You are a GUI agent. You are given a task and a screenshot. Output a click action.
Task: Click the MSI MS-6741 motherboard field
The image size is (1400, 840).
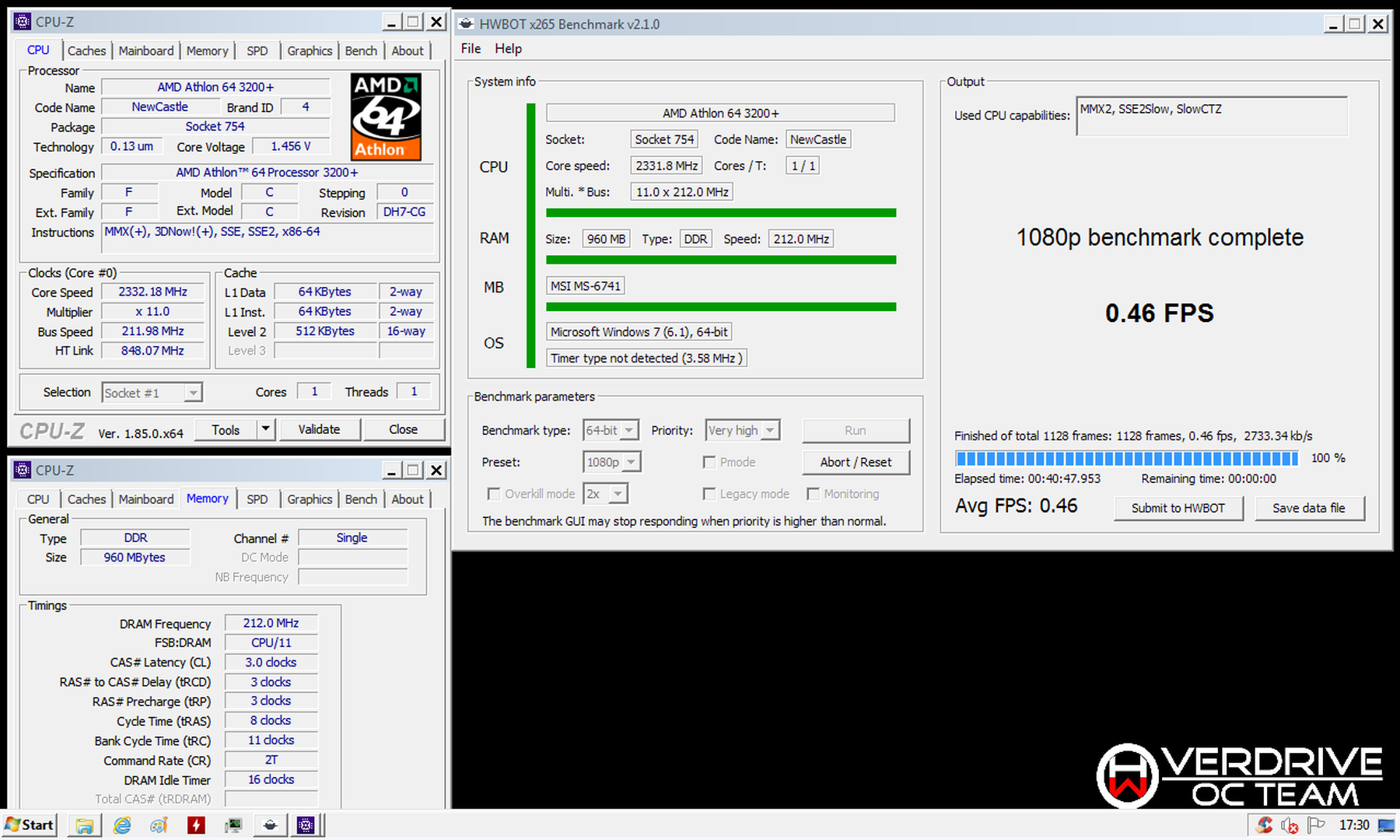(586, 286)
